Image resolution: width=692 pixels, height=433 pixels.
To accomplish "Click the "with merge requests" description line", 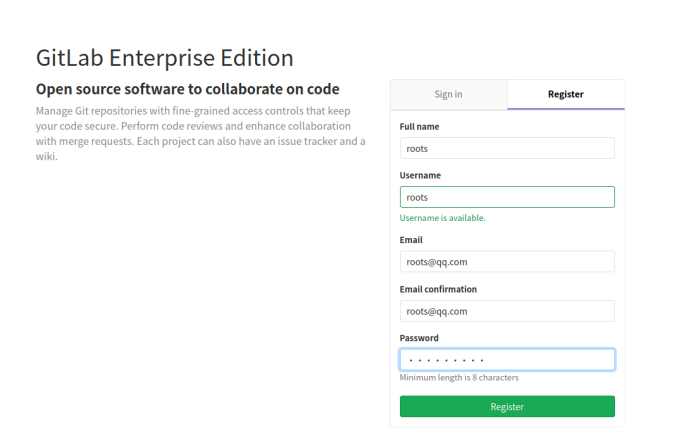I will pyautogui.click(x=200, y=141).
